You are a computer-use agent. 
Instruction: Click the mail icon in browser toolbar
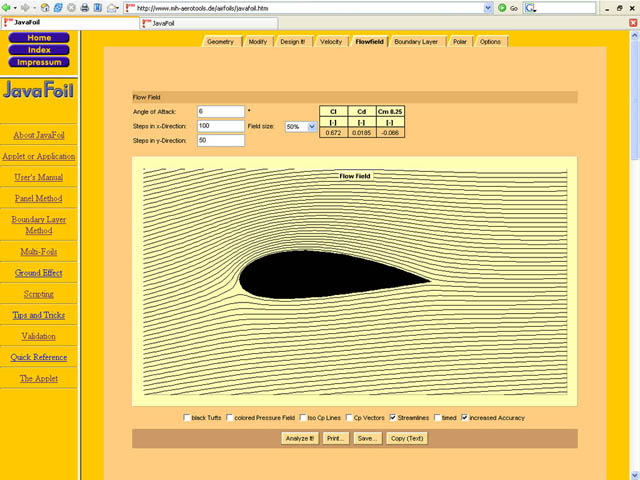click(111, 8)
